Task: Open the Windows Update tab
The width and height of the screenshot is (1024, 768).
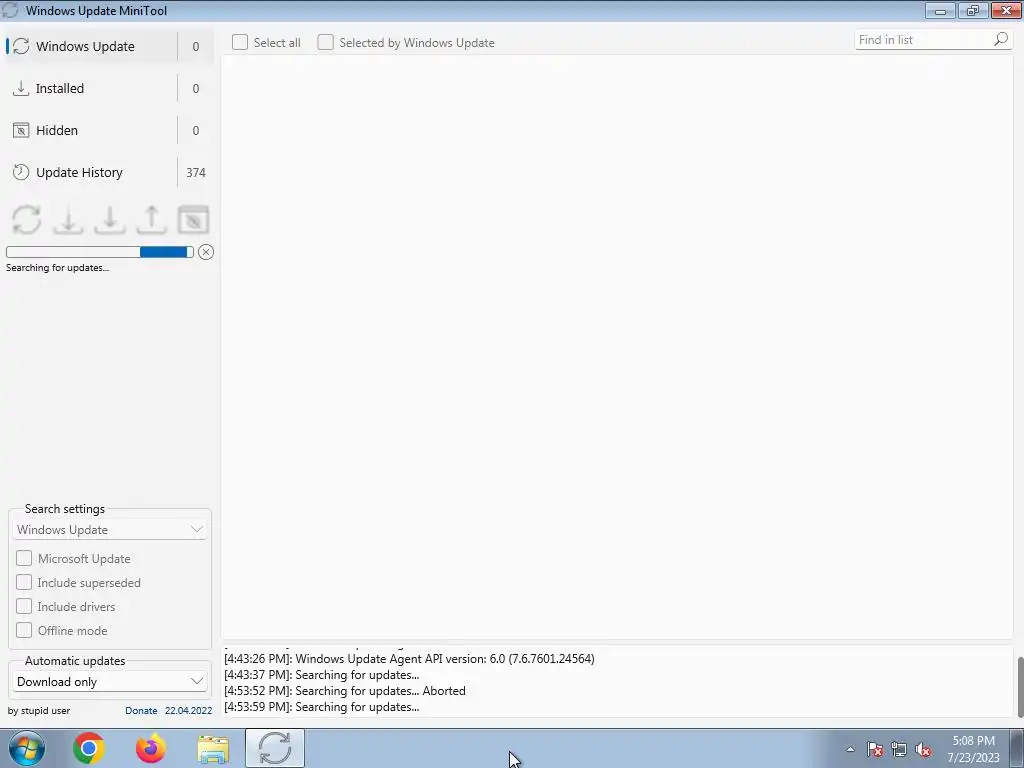Action: tap(109, 46)
